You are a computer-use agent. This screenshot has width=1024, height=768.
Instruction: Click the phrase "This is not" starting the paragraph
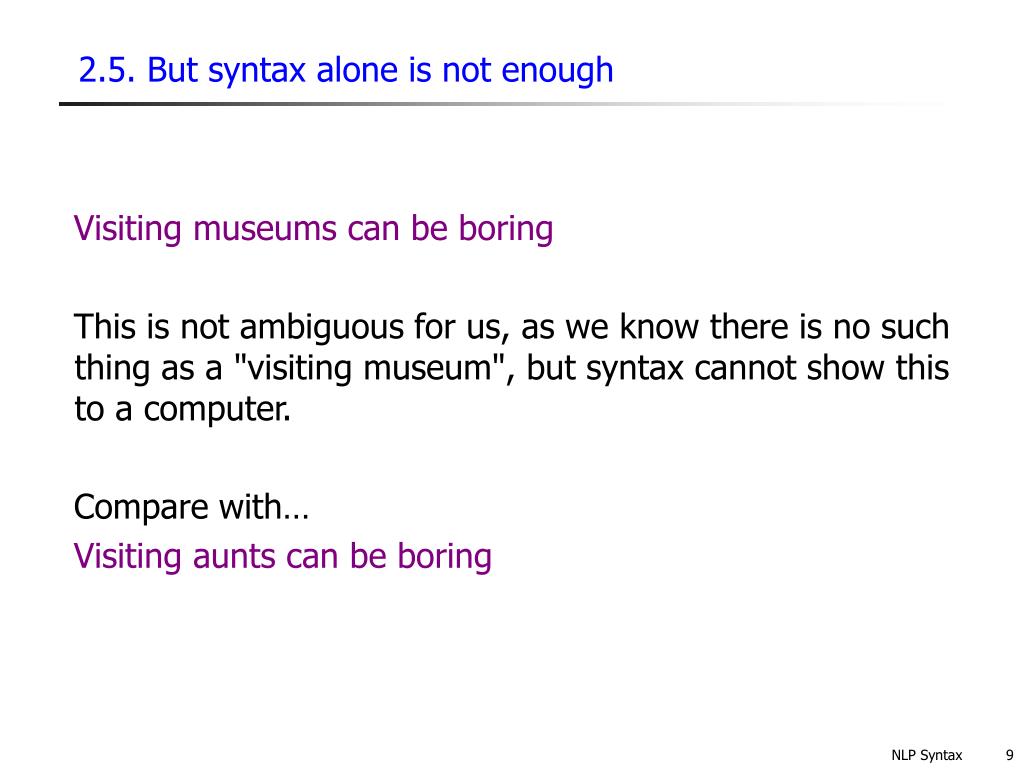click(x=152, y=327)
